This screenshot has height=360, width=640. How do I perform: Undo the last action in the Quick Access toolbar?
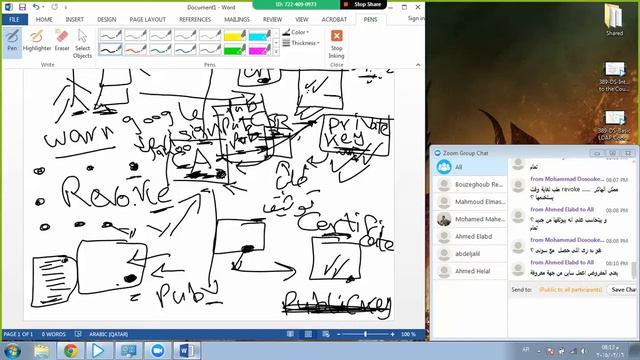pos(36,7)
